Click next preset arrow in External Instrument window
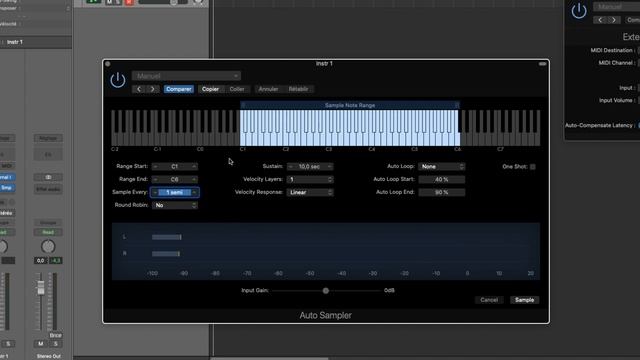 point(614,20)
